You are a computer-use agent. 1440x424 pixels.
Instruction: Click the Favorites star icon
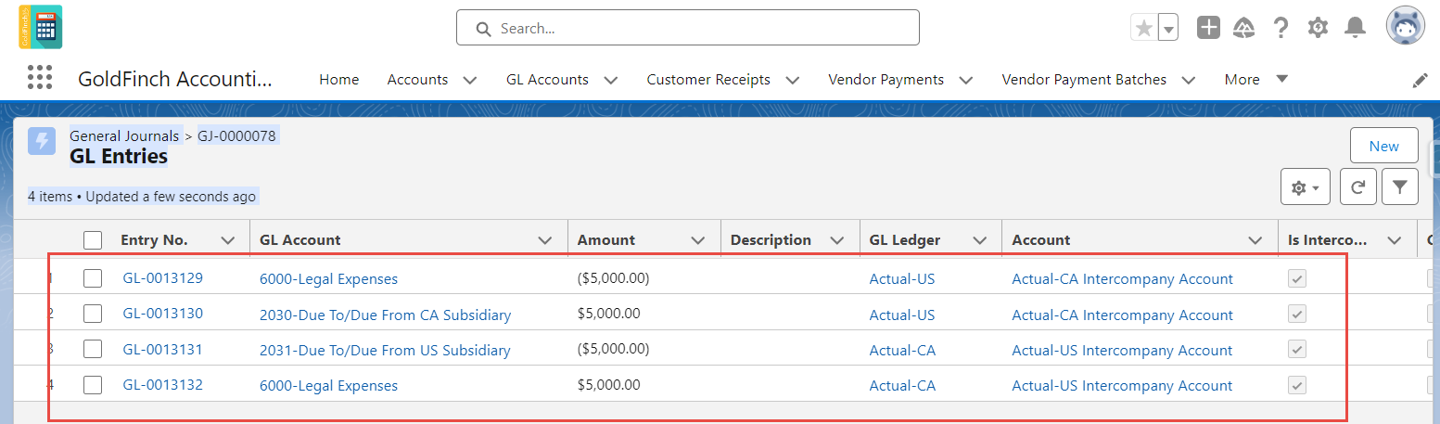click(x=1143, y=28)
